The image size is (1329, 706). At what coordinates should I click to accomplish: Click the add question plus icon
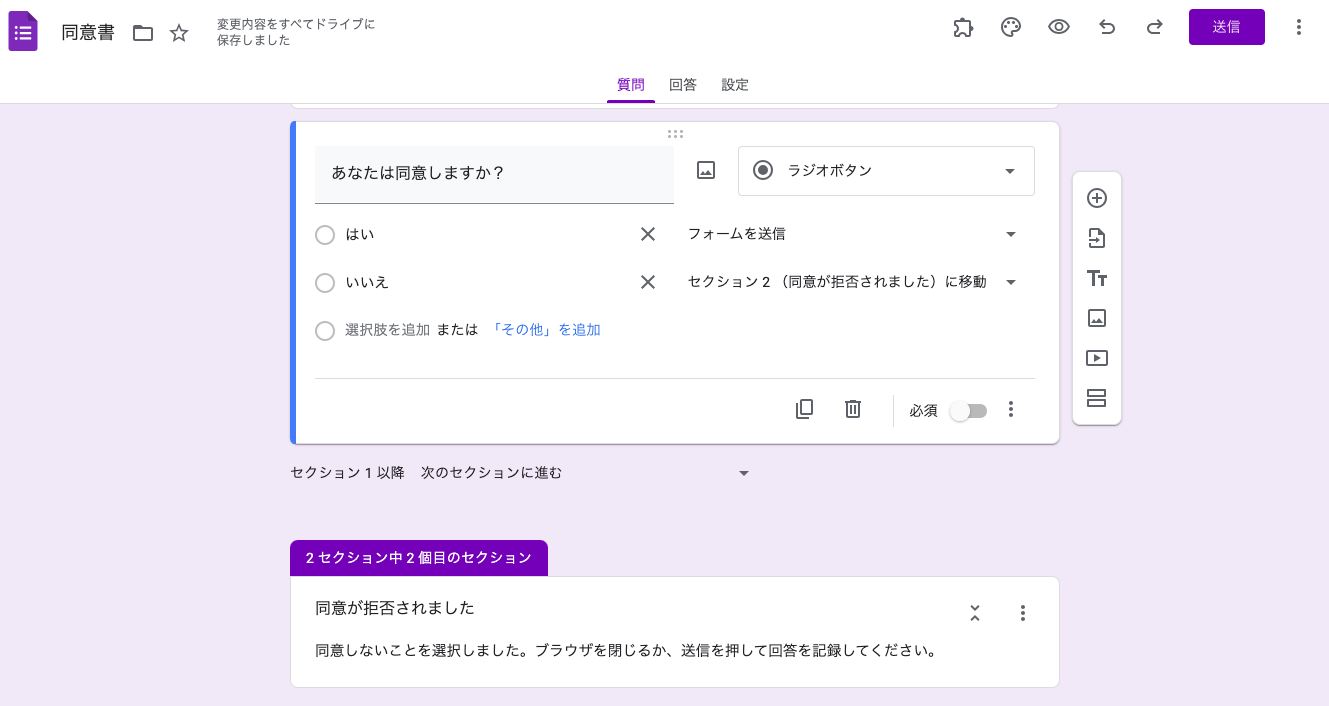1097,198
